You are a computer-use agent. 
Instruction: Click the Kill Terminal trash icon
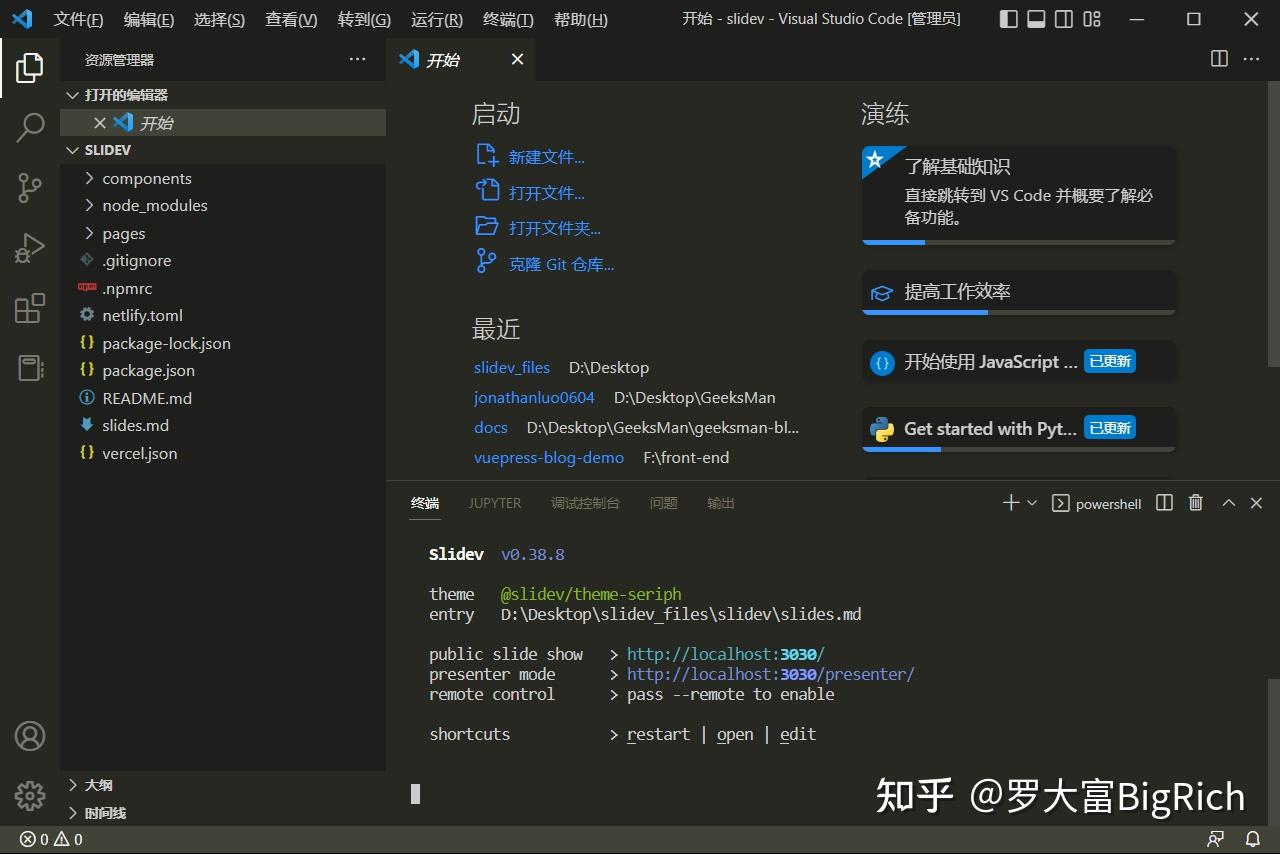(x=1195, y=503)
